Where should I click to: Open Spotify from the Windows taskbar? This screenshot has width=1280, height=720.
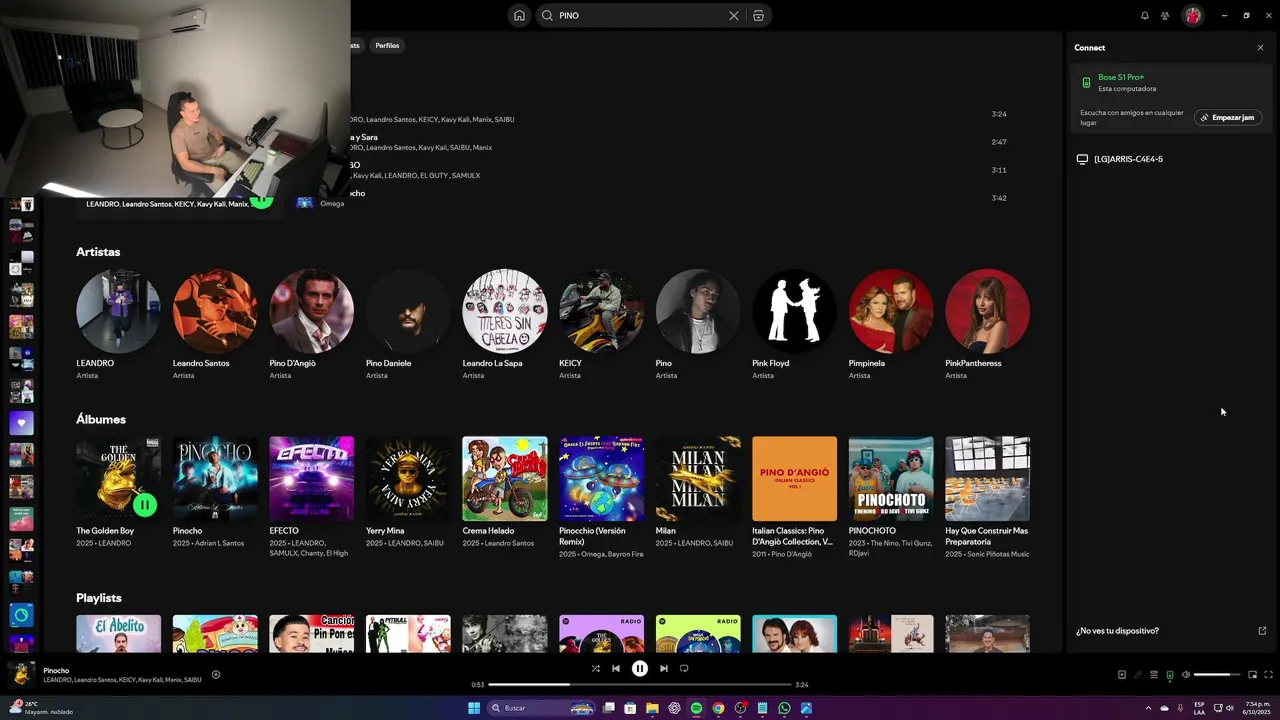point(696,708)
